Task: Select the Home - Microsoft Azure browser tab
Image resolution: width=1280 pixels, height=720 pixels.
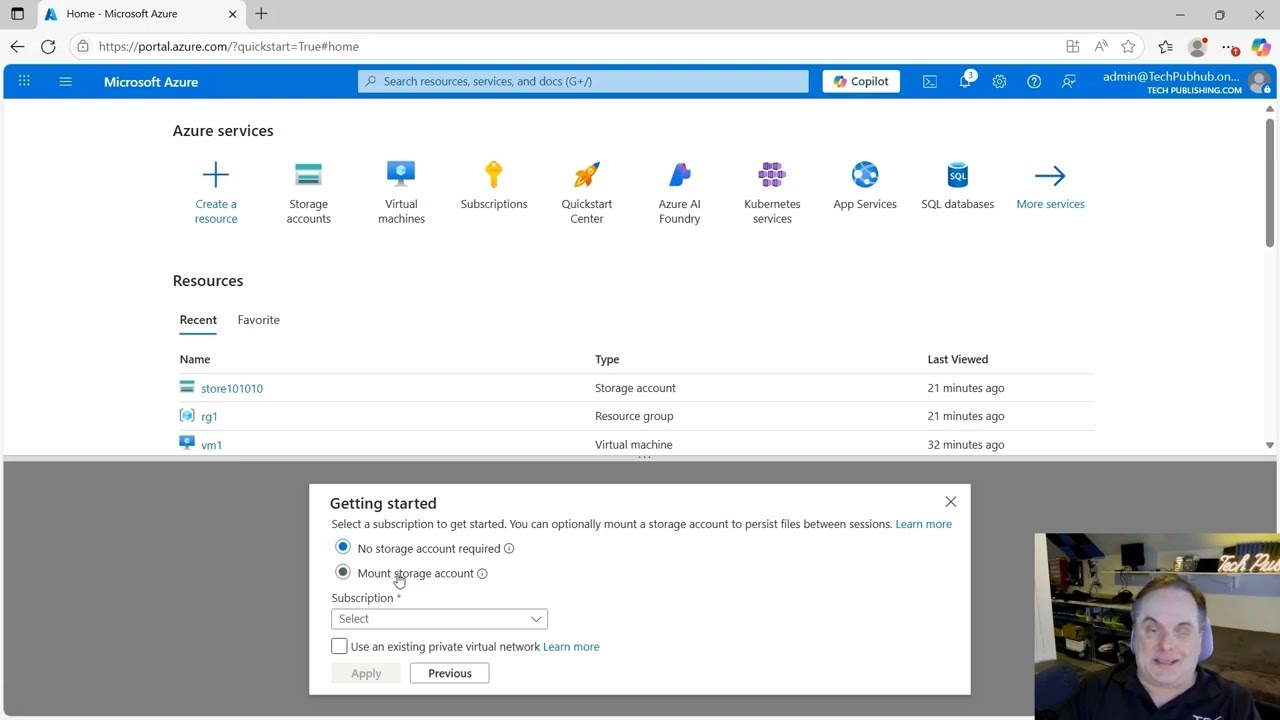Action: 141,14
